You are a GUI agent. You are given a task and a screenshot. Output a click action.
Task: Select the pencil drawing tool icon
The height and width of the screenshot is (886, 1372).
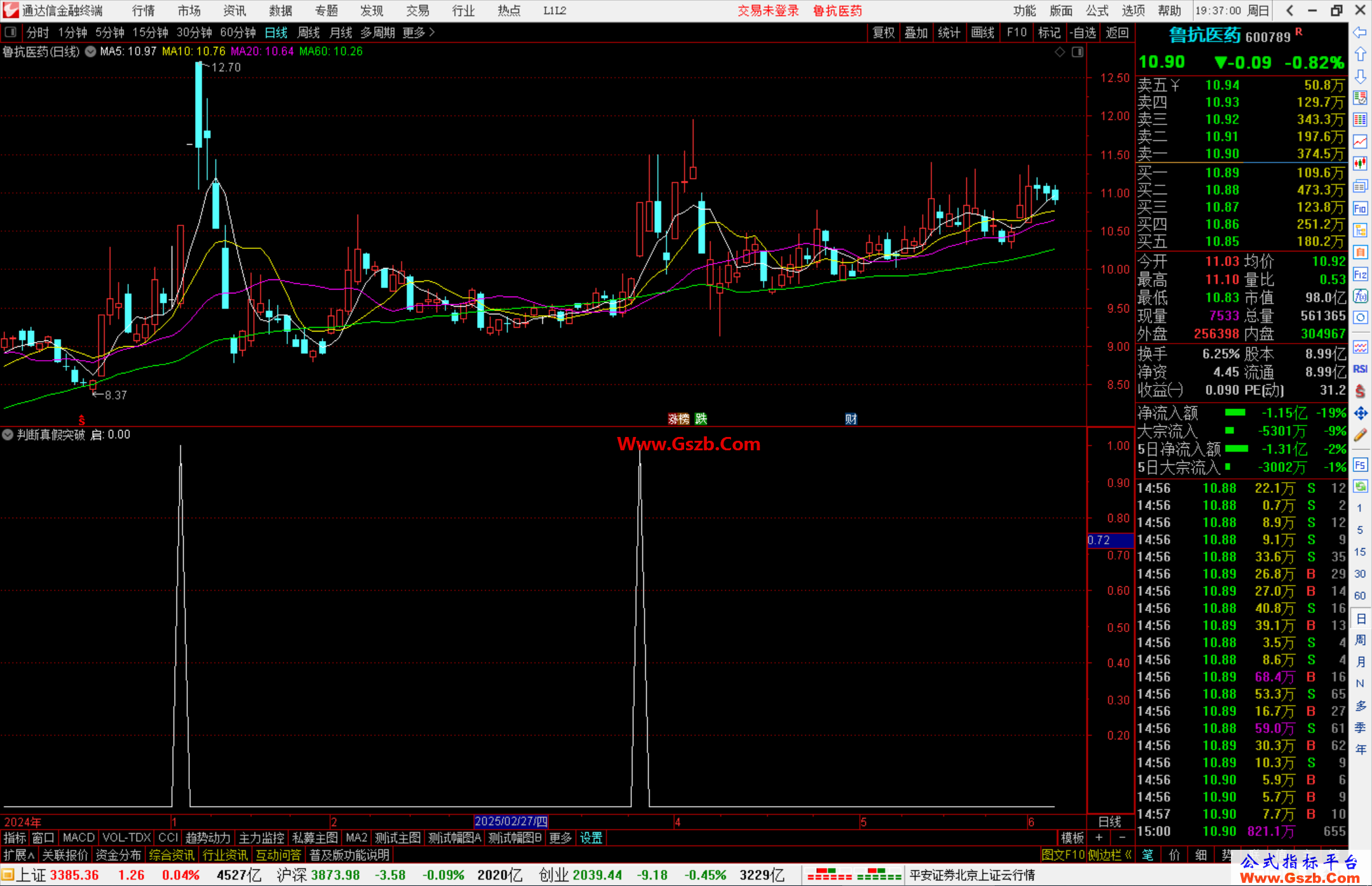(1360, 435)
